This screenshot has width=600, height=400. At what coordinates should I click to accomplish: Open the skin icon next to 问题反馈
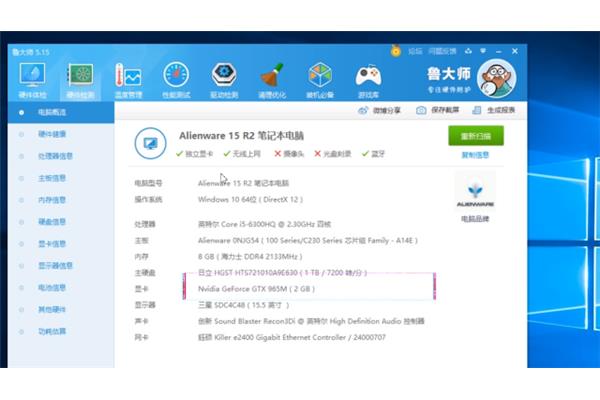coord(468,51)
